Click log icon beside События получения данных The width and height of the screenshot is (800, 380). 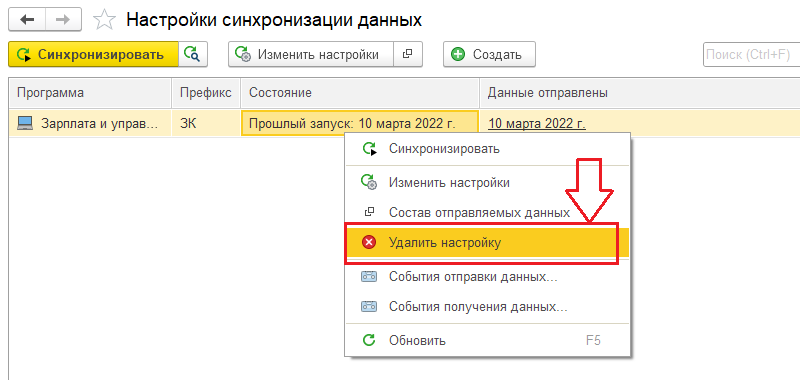(x=369, y=307)
